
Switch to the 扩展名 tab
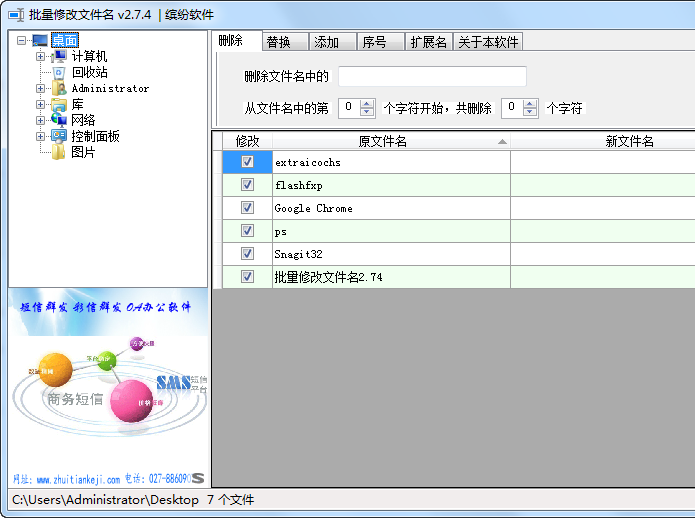click(429, 42)
